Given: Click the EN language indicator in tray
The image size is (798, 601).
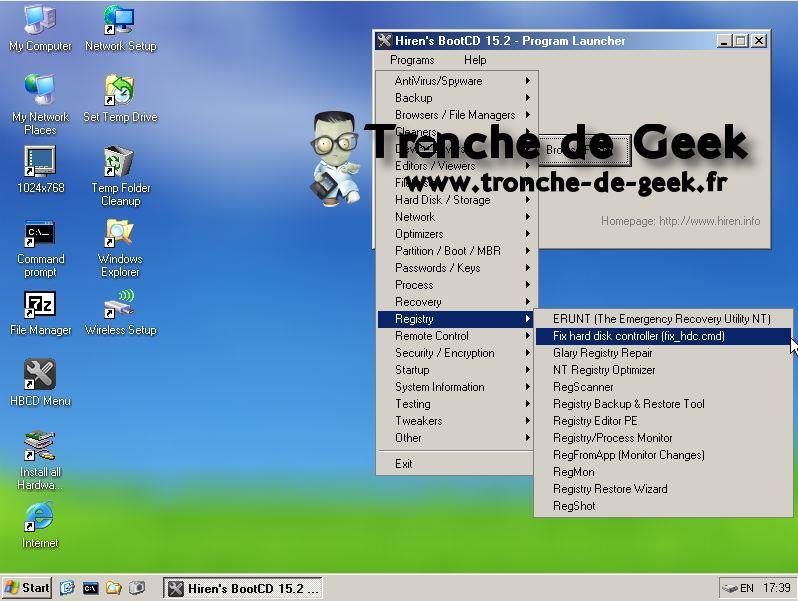Looking at the screenshot, I should coord(746,588).
